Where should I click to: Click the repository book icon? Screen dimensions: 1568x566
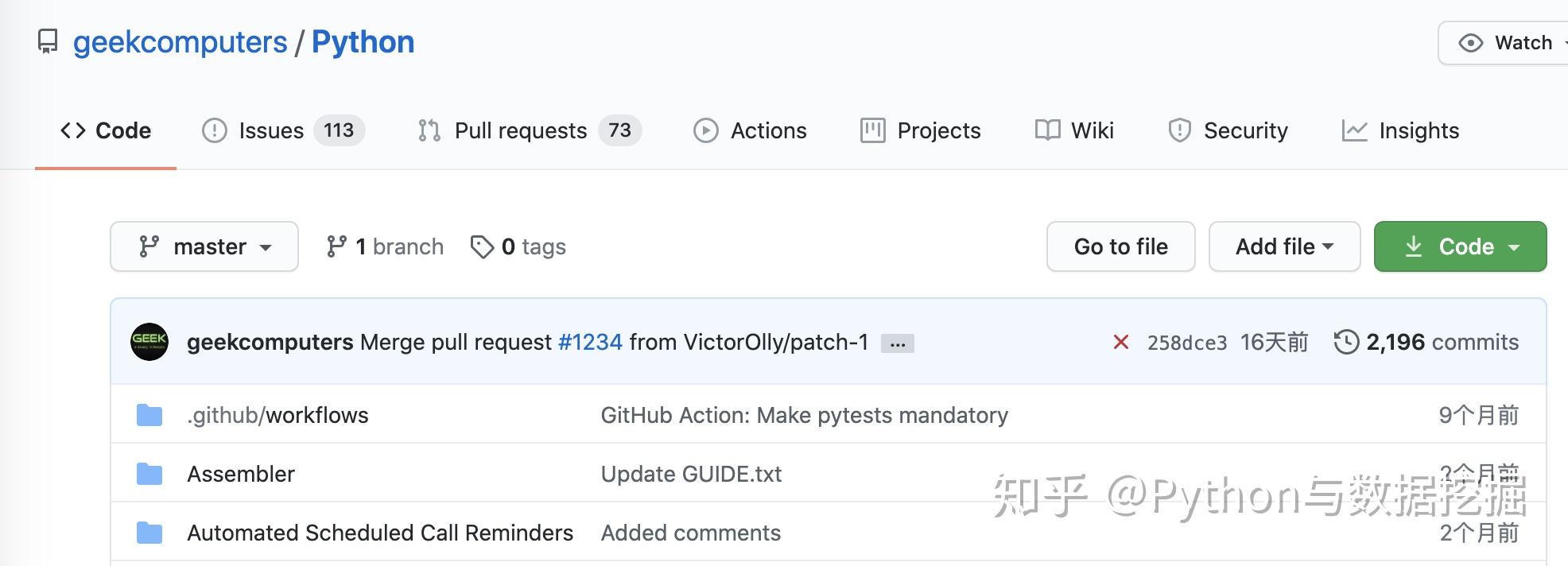pyautogui.click(x=48, y=41)
